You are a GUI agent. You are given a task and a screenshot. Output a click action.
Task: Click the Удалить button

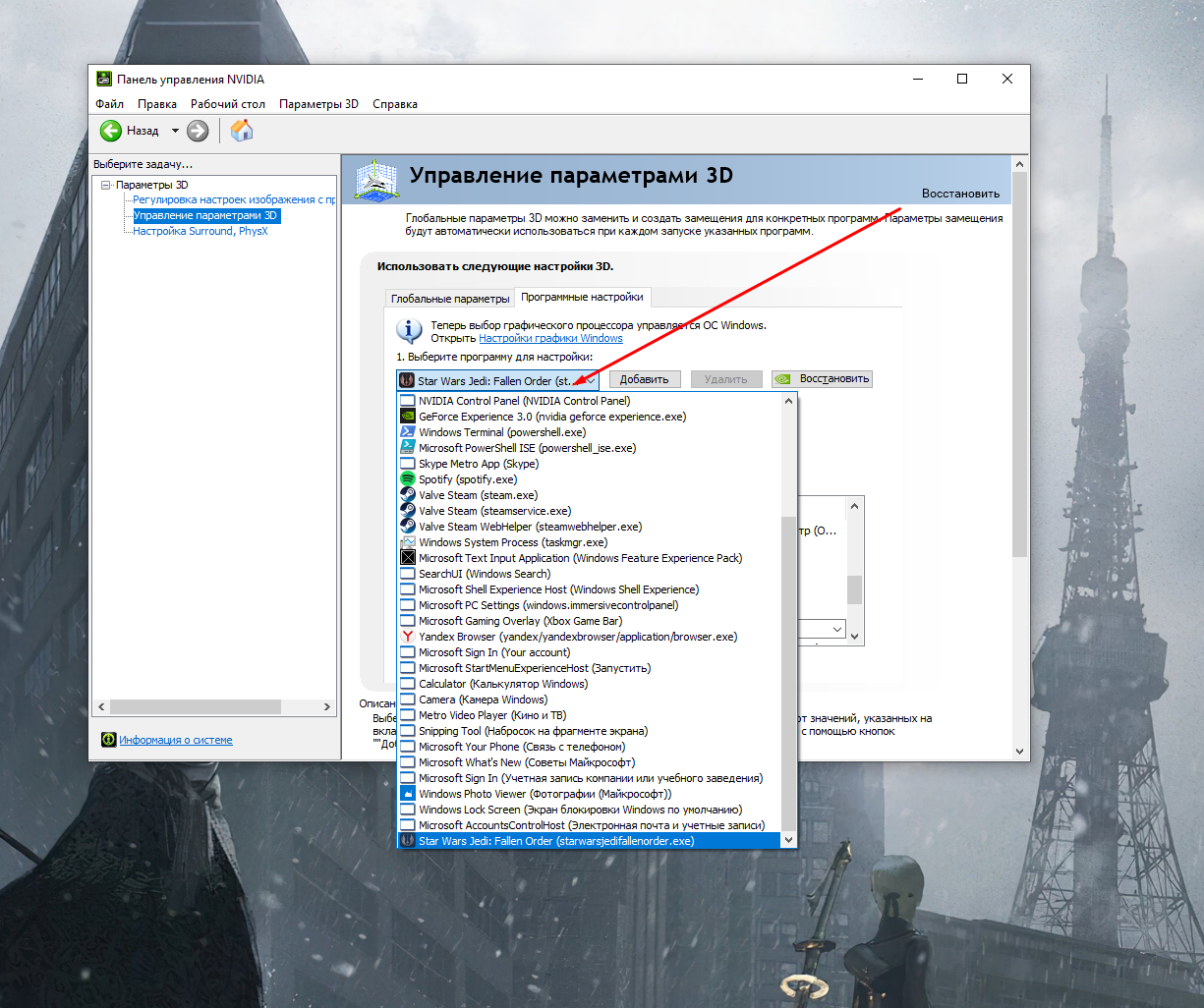point(725,379)
